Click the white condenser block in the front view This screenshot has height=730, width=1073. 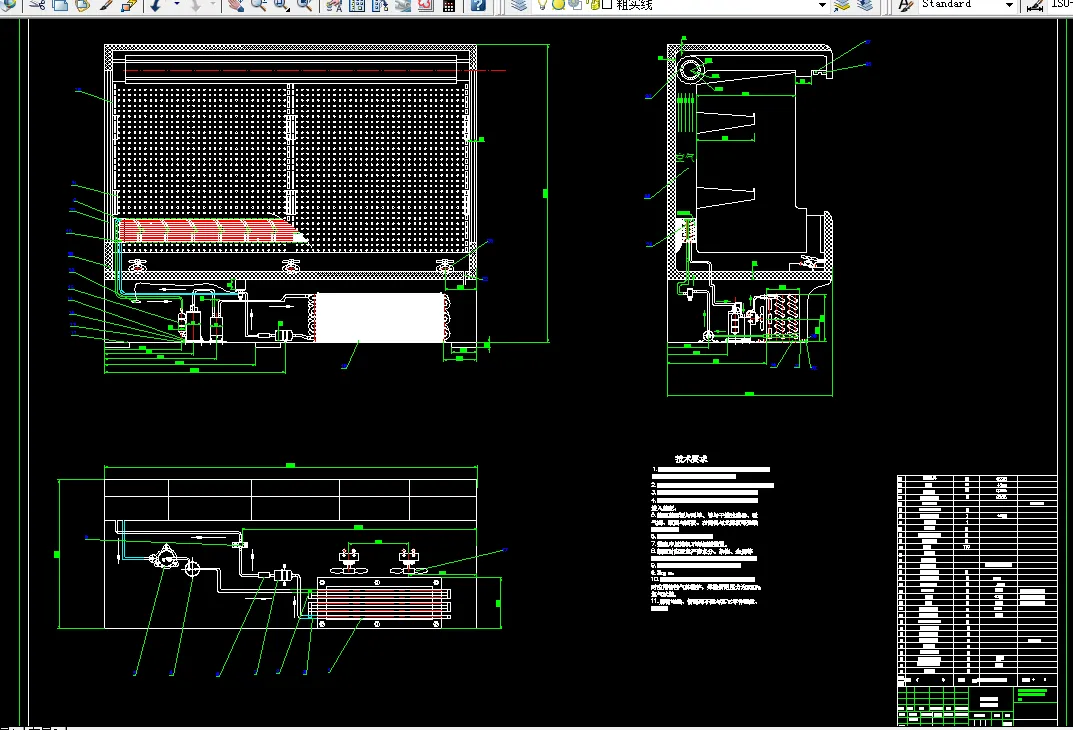(380, 318)
